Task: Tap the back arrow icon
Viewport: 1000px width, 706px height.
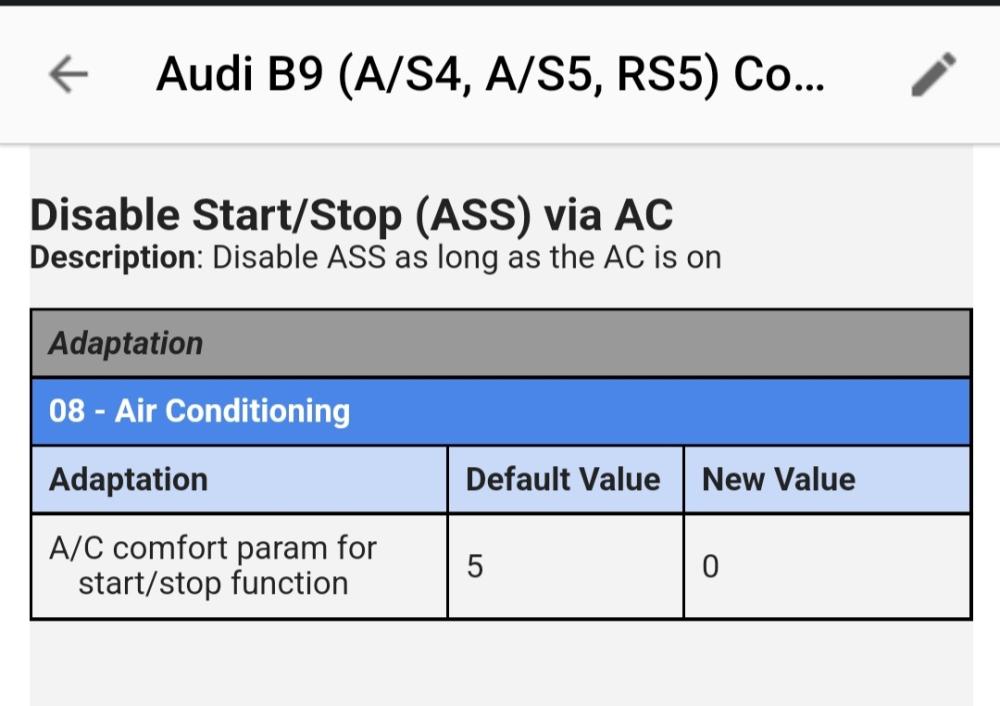Action: (x=68, y=74)
